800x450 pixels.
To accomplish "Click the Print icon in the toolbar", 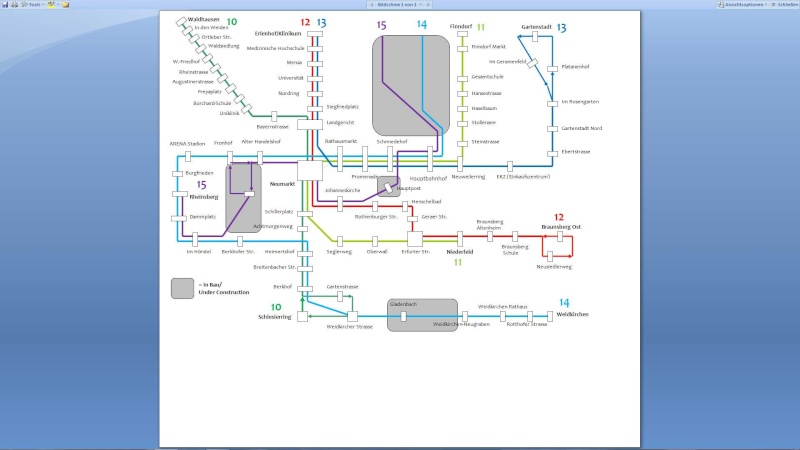I will tap(14, 4).
